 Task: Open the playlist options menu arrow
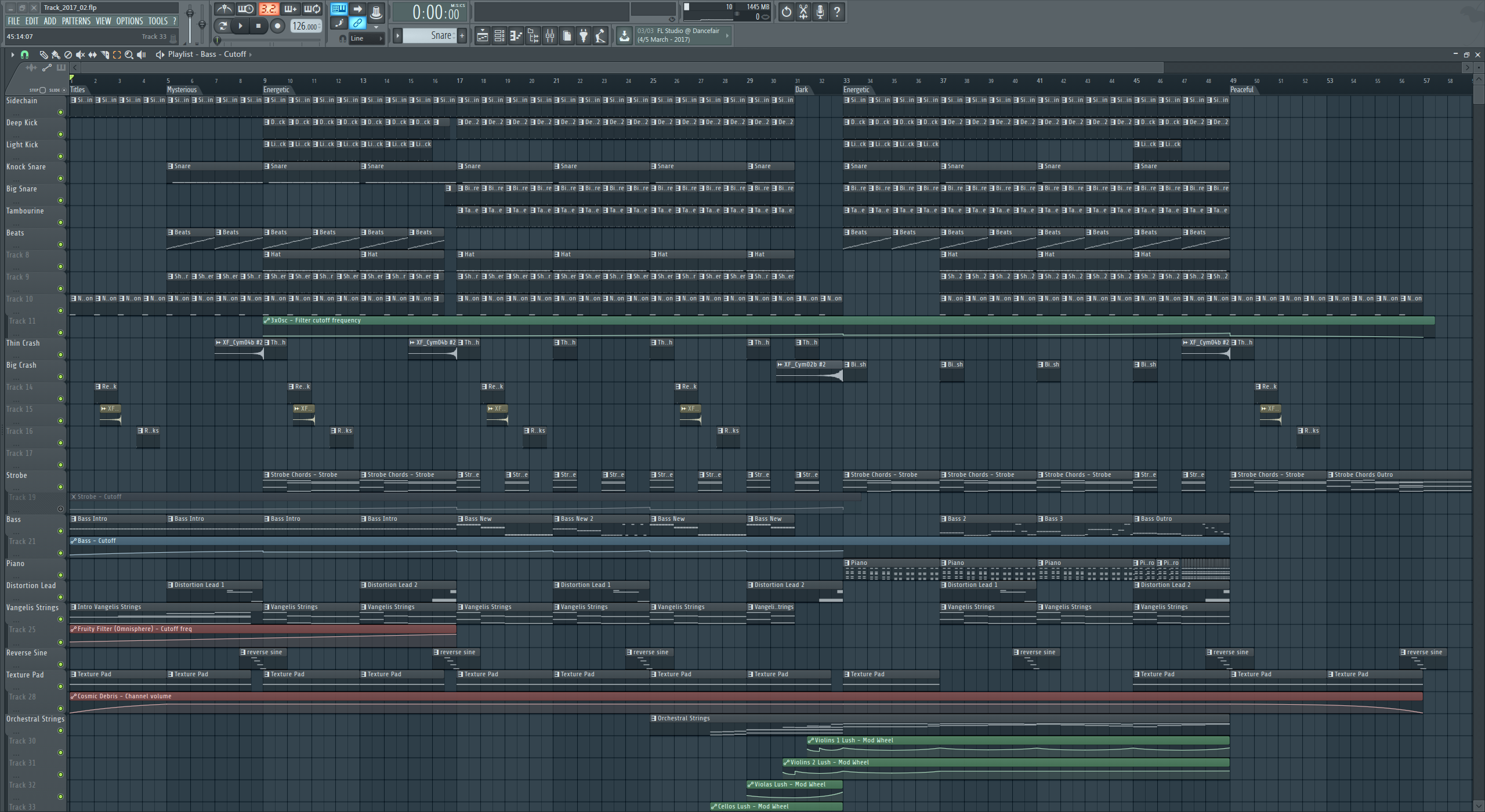click(x=12, y=55)
